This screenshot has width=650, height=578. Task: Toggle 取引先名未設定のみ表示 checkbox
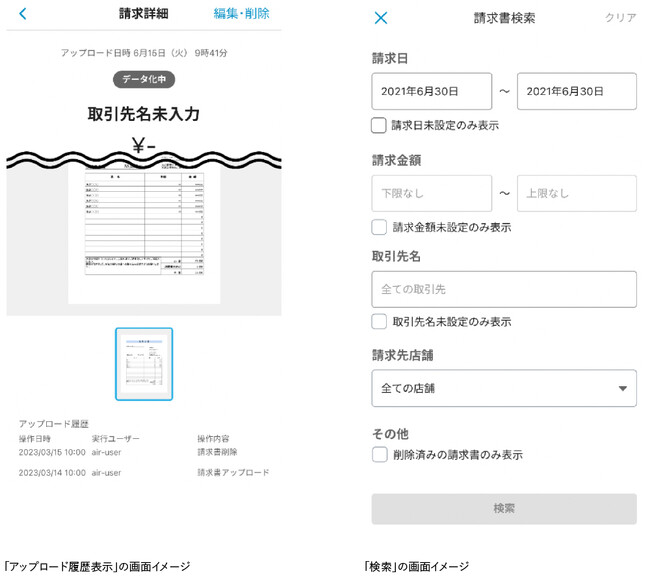point(379,322)
